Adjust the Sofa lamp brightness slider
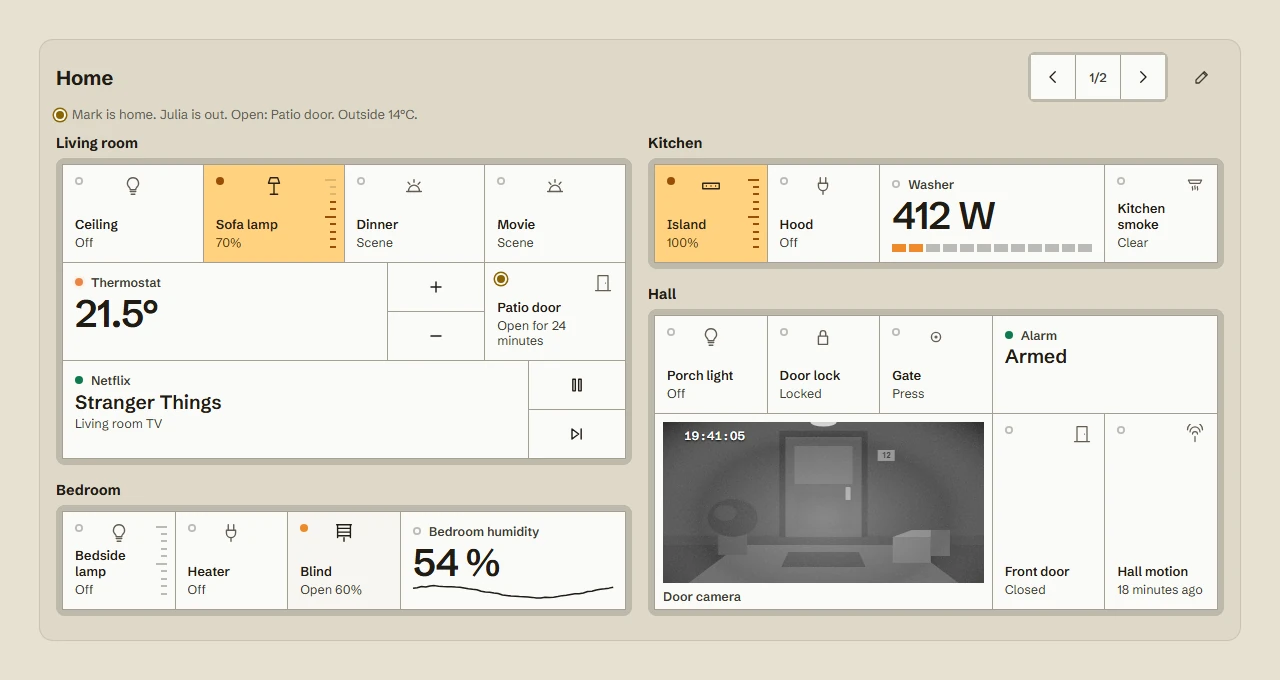The image size is (1280, 680). pos(332,213)
